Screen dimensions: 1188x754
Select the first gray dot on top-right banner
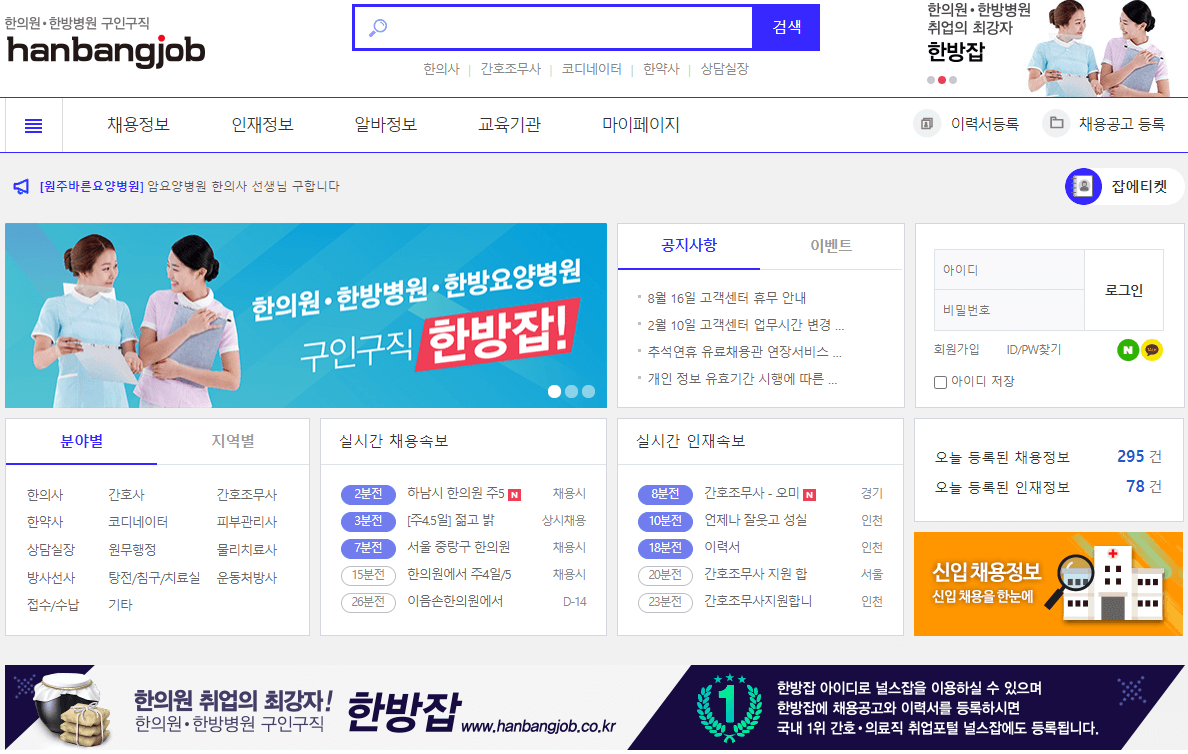[930, 80]
